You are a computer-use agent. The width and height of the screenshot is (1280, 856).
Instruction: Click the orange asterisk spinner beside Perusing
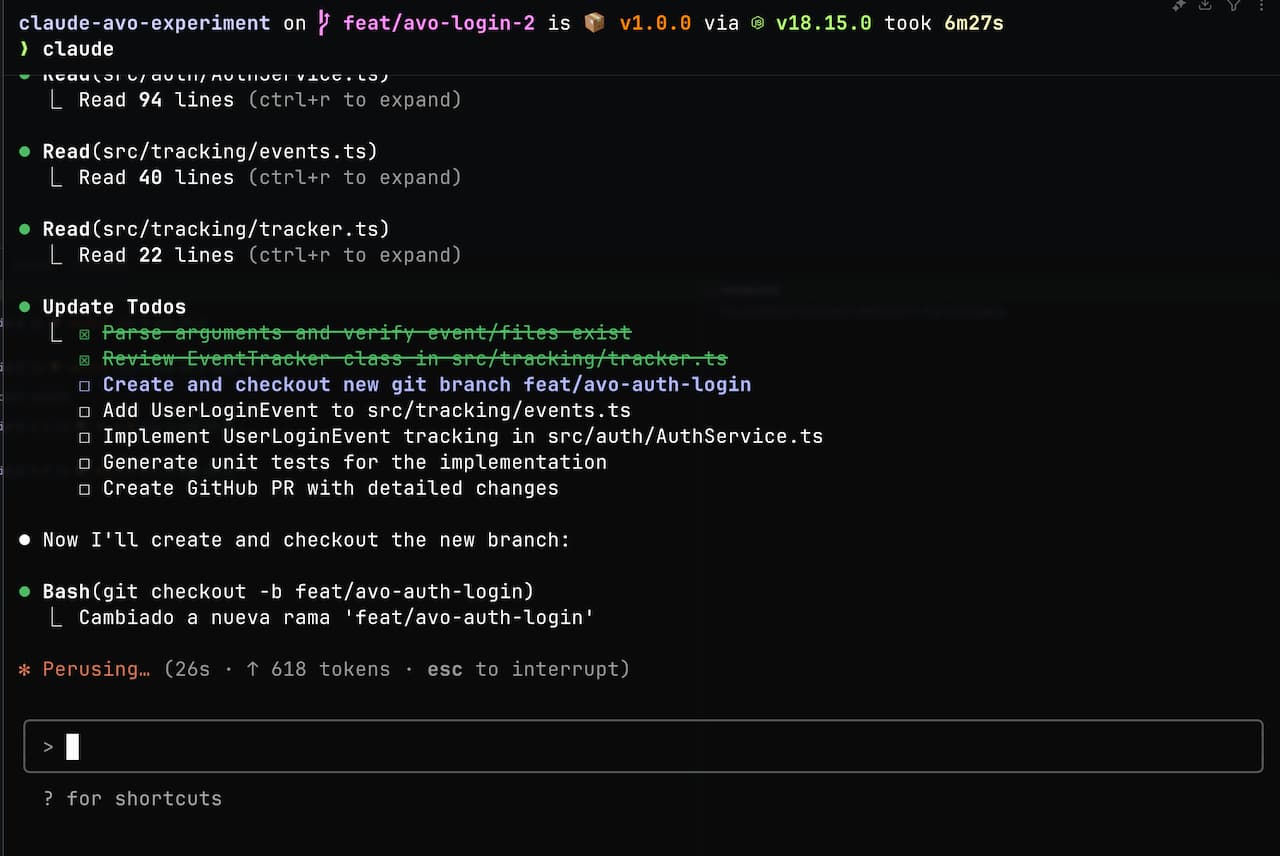[x=25, y=669]
